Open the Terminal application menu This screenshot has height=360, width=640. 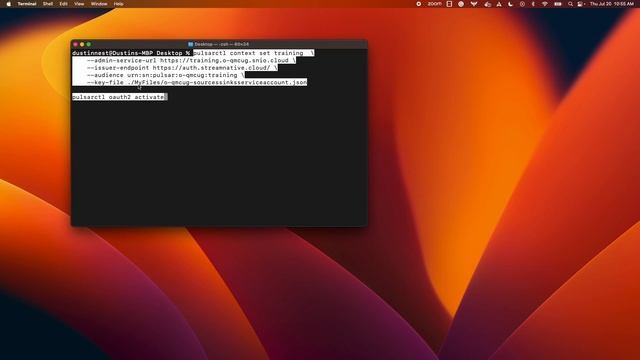point(27,4)
